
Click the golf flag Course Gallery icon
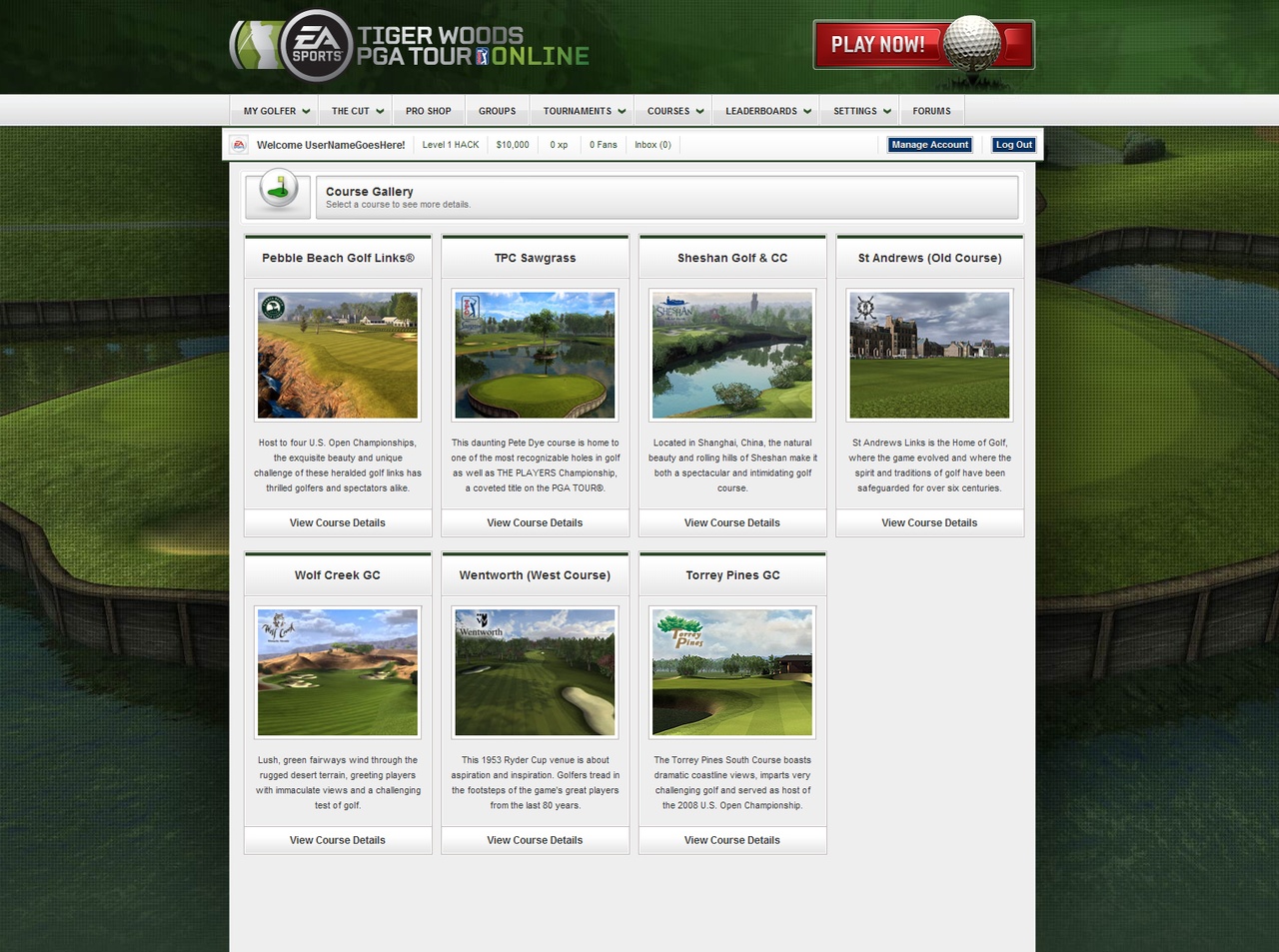pos(278,190)
